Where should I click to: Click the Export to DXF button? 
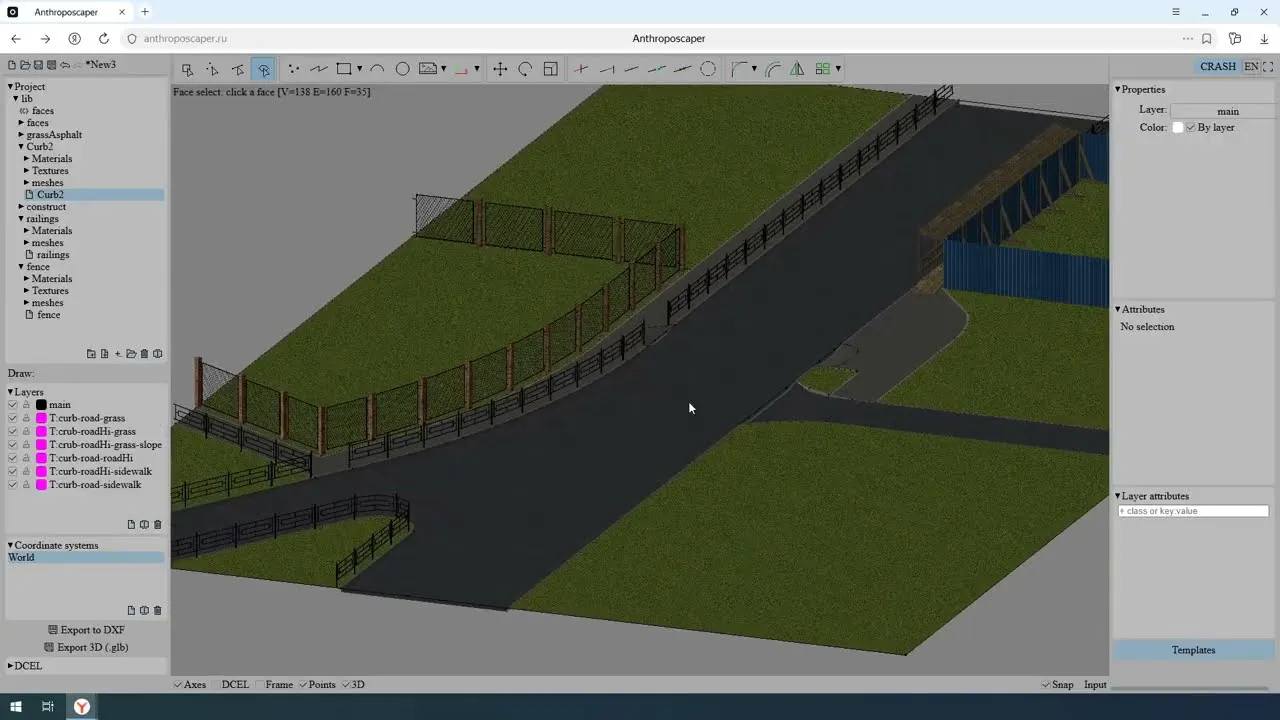86,630
